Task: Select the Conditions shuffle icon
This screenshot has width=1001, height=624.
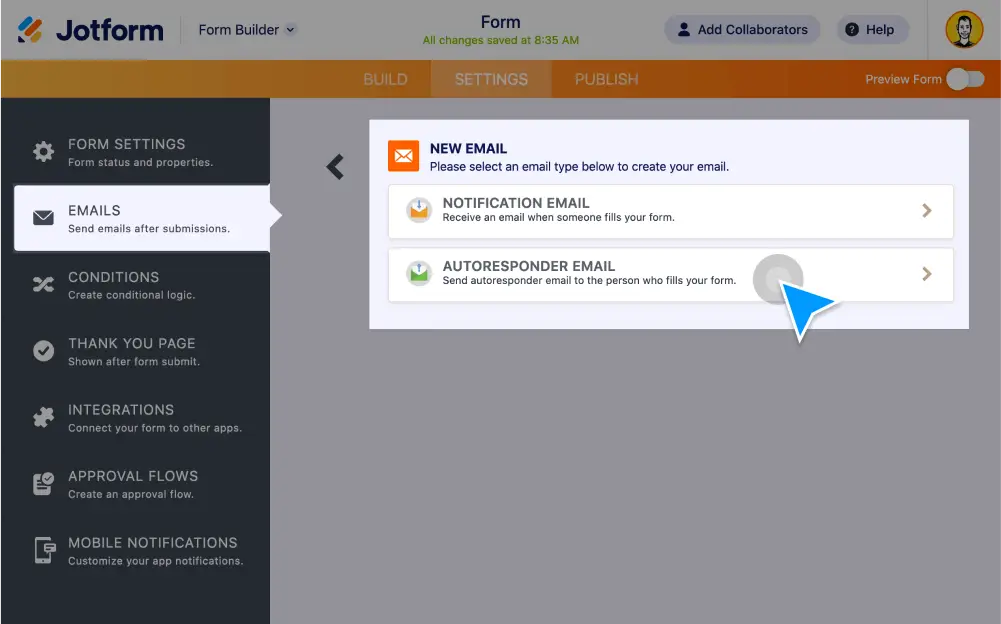Action: coord(43,285)
